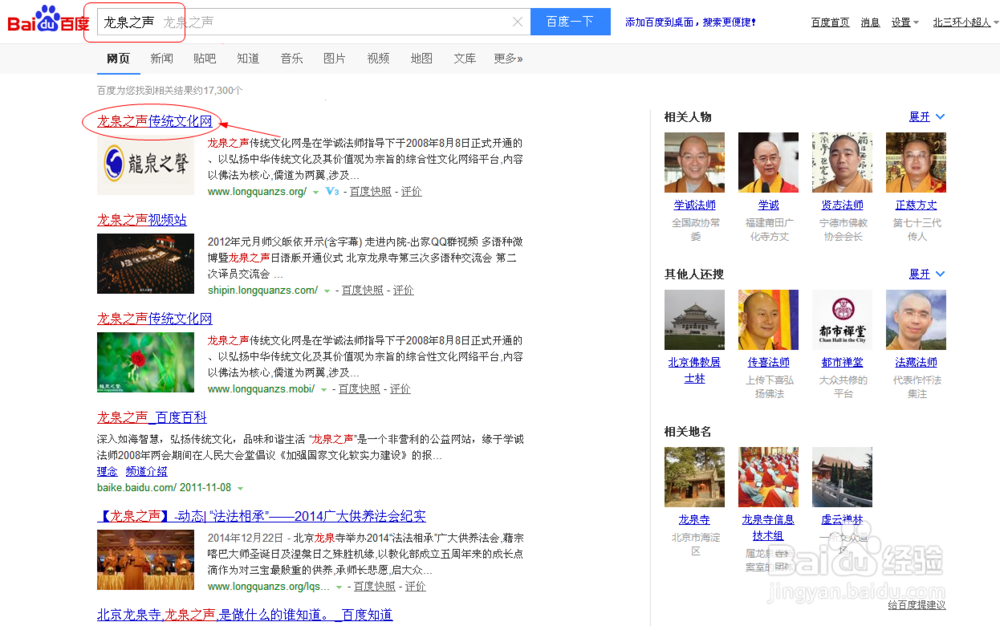1000x626 pixels.
Task: Open 消息 link in header
Action: [x=870, y=22]
